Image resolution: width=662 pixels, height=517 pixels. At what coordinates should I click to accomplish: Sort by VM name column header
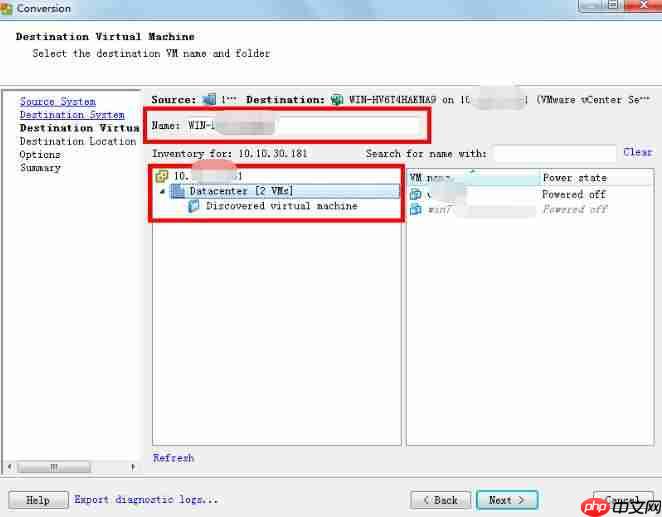coord(474,178)
